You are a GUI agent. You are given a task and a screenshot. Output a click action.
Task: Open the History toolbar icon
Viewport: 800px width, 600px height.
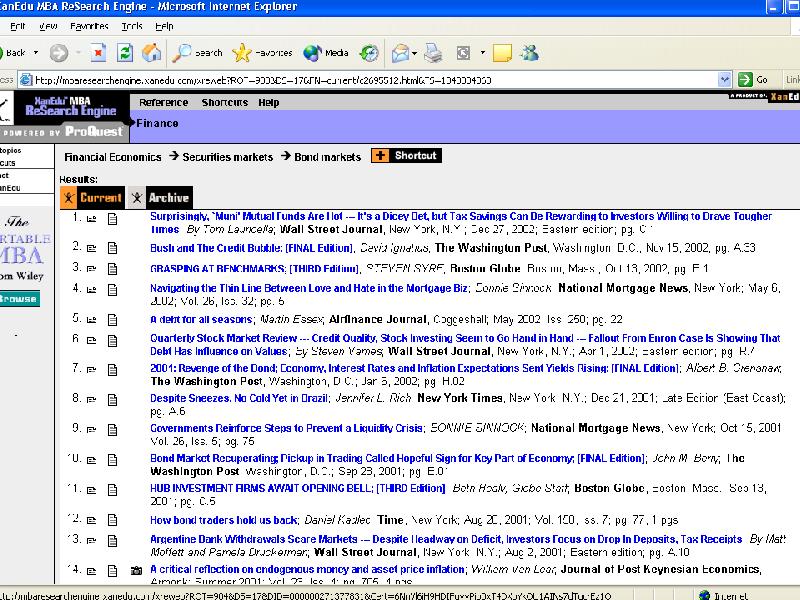(369, 53)
